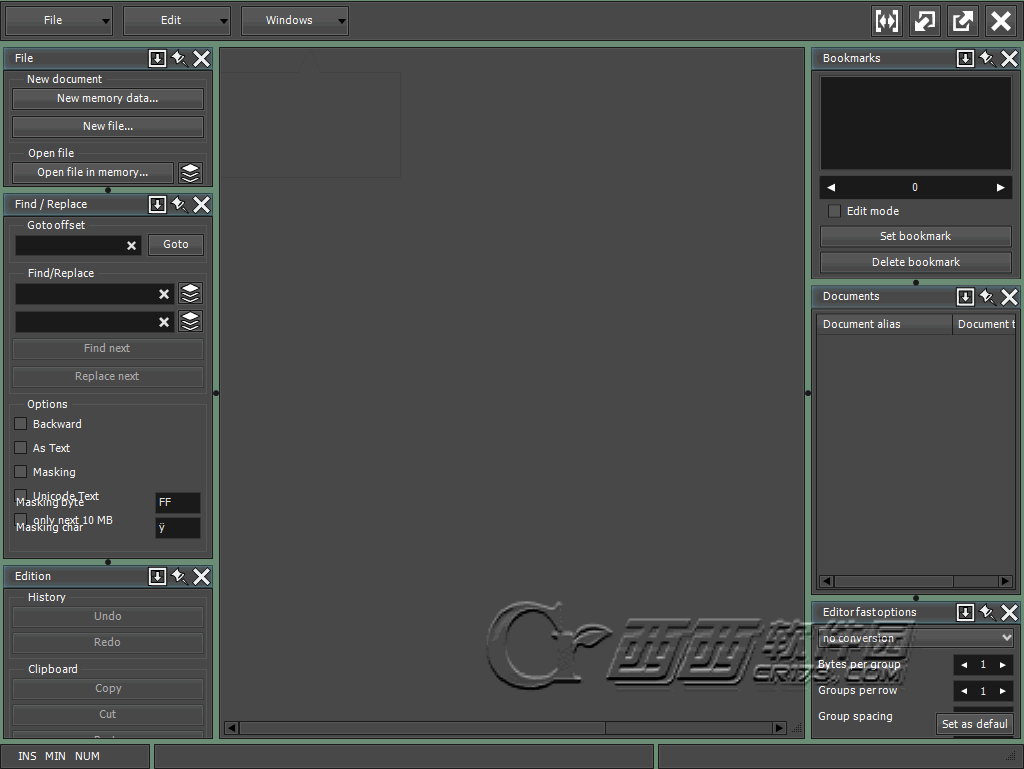Click the pop-out arrow icon at top right
The width and height of the screenshot is (1024, 769).
click(x=962, y=21)
